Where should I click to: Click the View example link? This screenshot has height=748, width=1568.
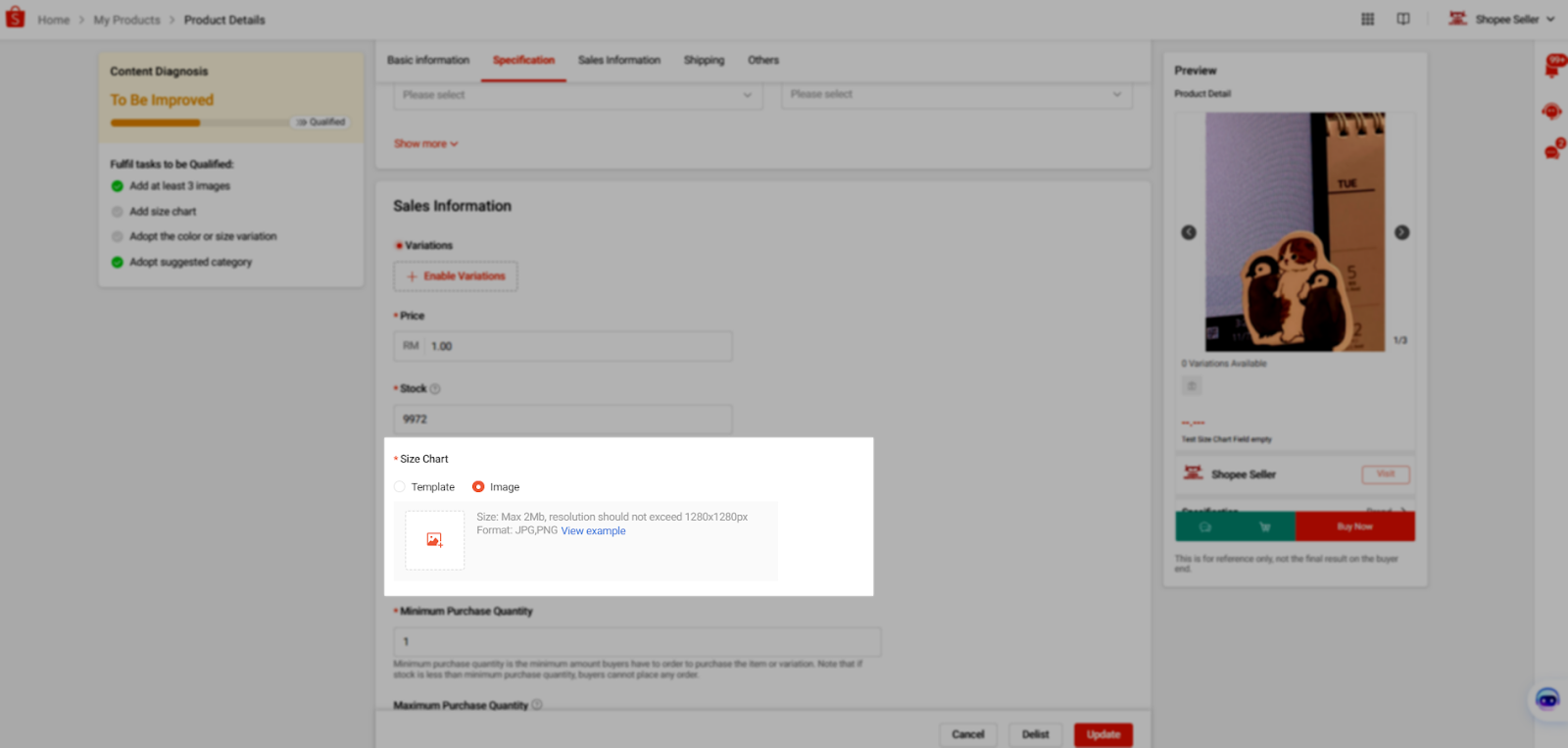pos(593,531)
